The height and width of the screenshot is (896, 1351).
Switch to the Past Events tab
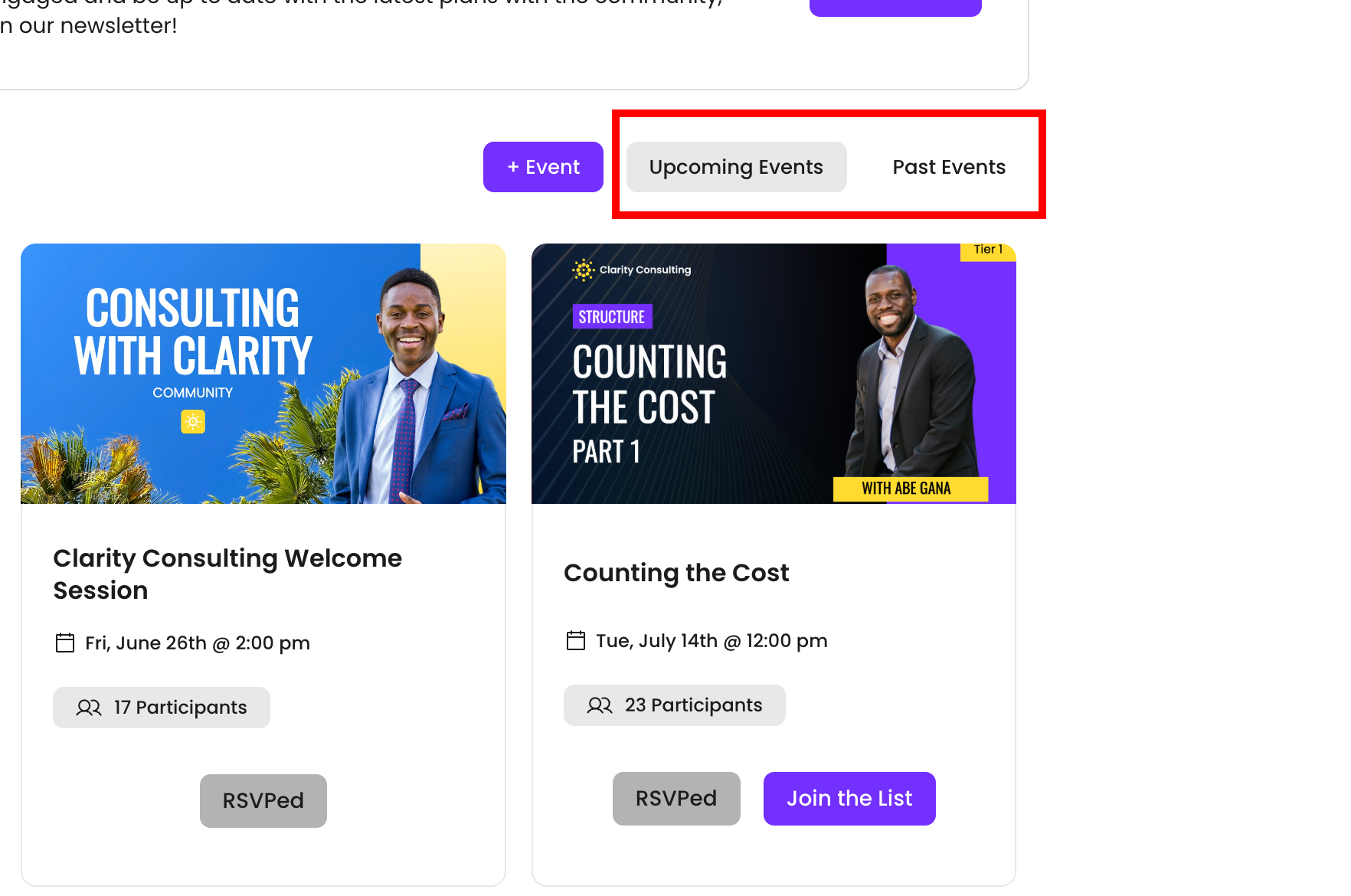(x=949, y=167)
